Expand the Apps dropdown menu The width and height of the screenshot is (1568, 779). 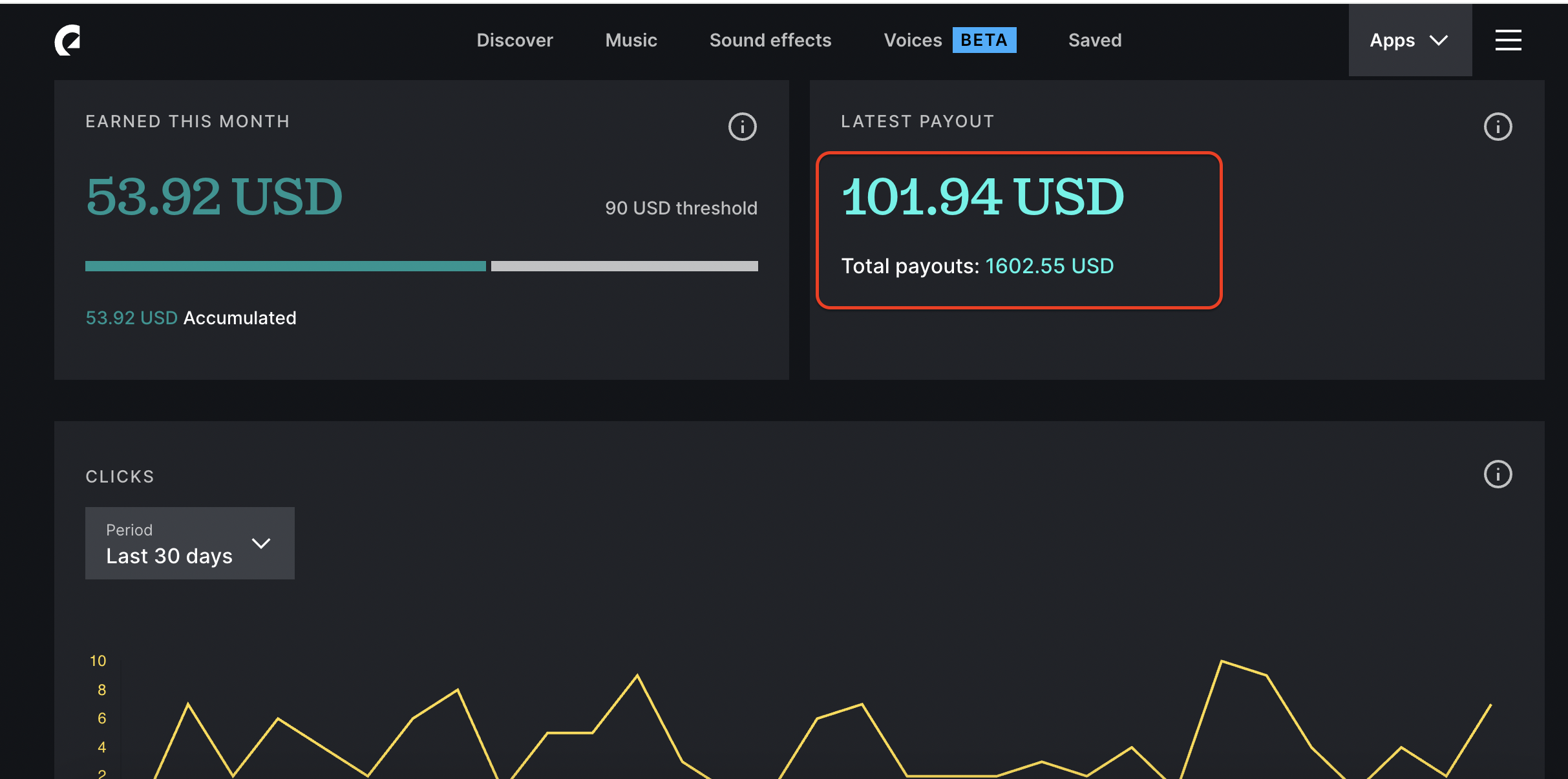coord(1410,40)
